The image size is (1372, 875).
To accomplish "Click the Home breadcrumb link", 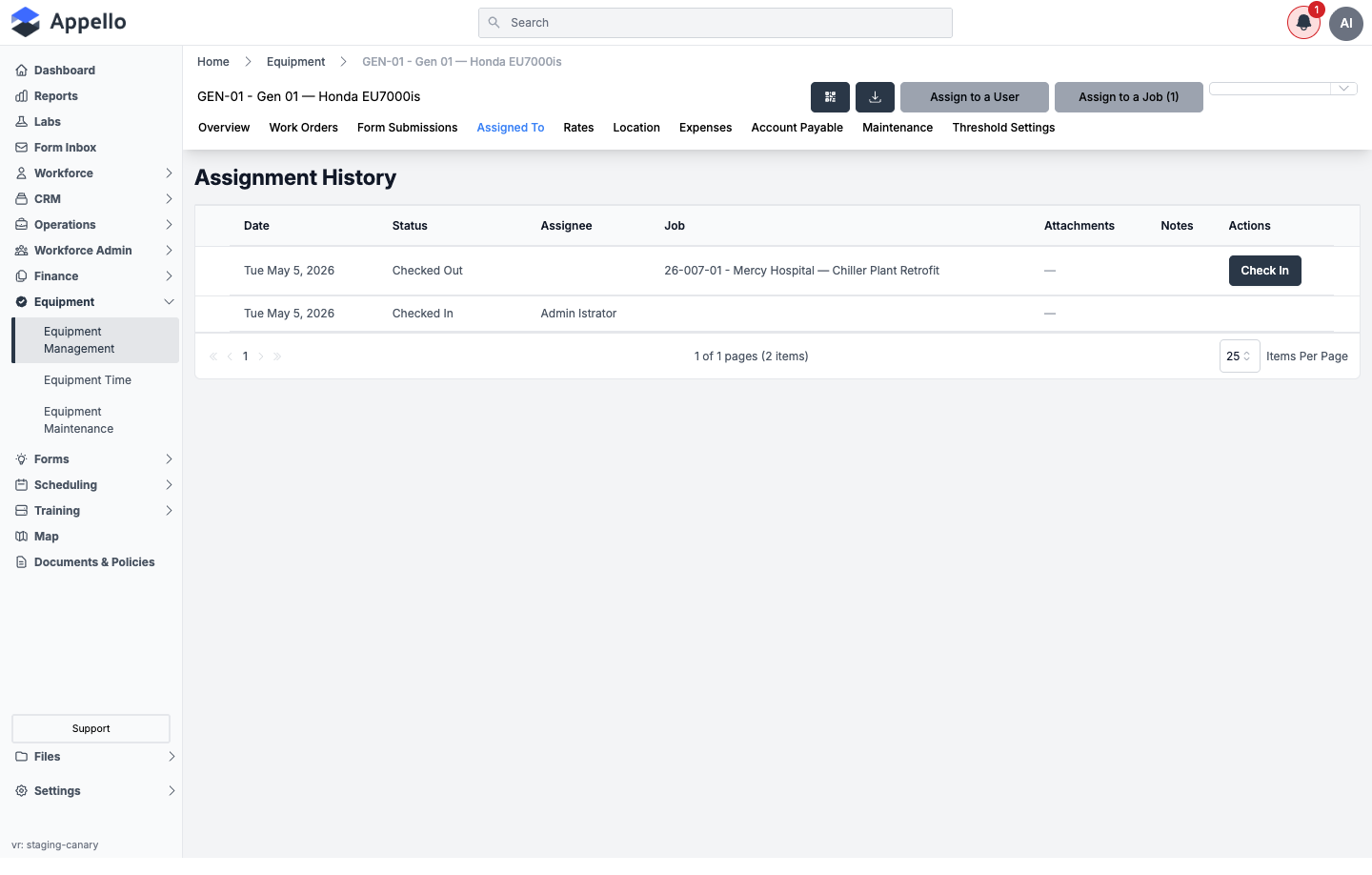I will pos(213,62).
